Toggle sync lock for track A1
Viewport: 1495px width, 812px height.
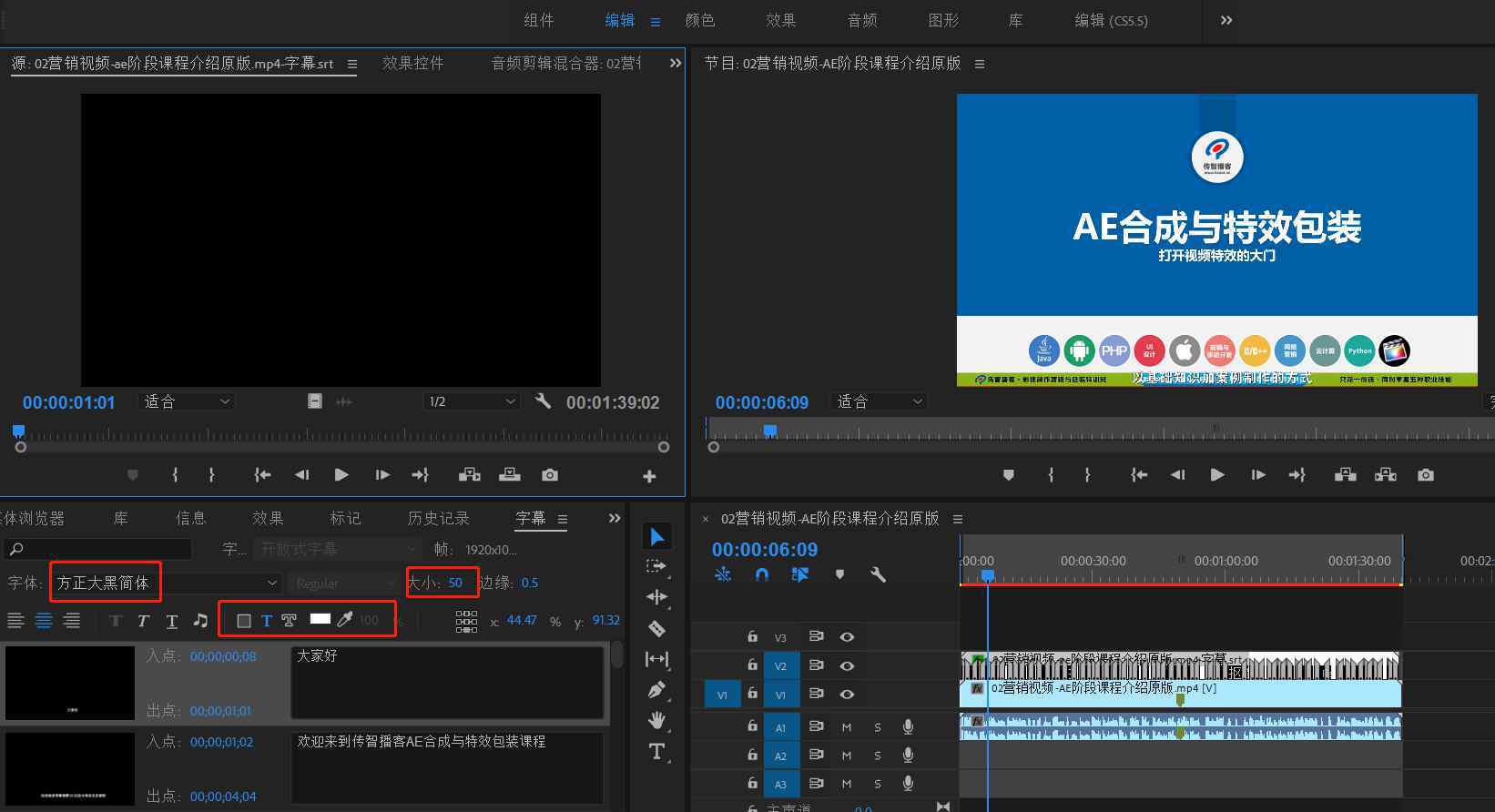tap(816, 727)
